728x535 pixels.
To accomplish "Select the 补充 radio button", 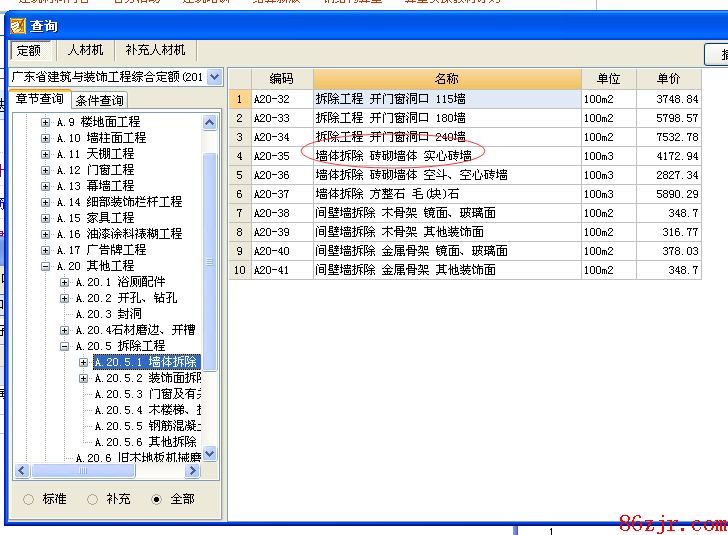I will click(92, 498).
